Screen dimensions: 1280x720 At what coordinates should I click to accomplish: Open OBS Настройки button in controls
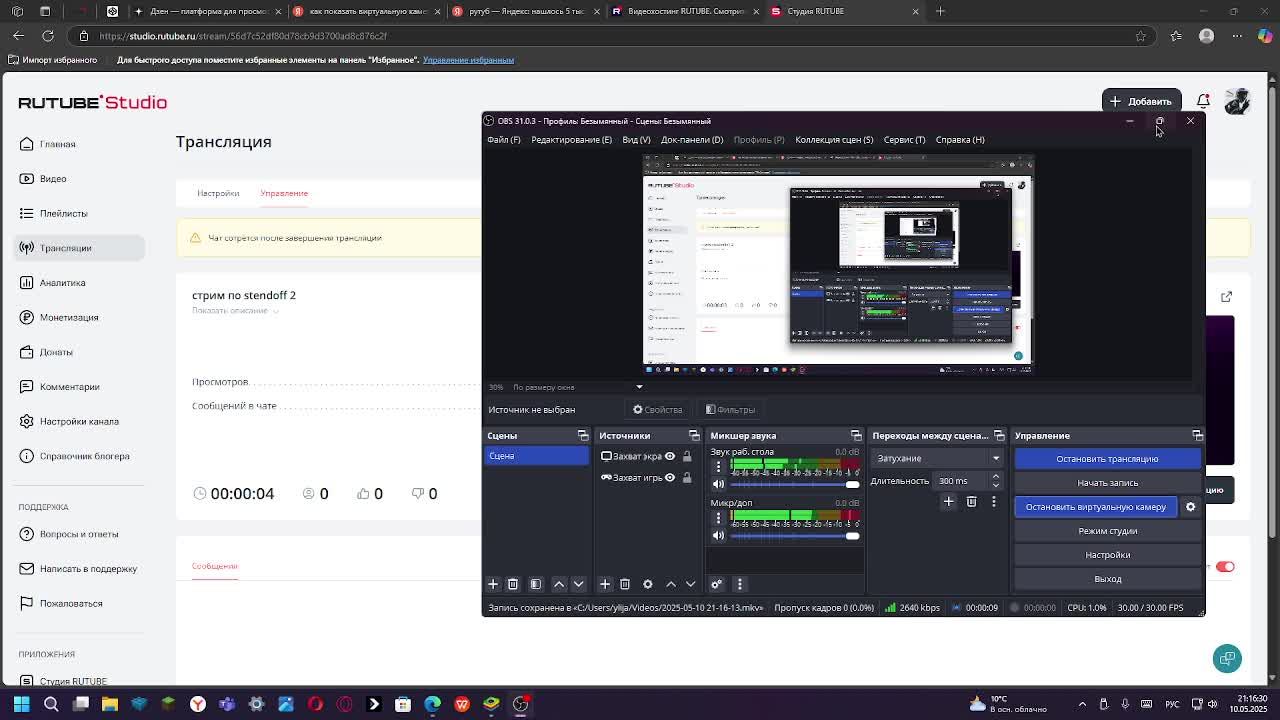[x=1107, y=555]
